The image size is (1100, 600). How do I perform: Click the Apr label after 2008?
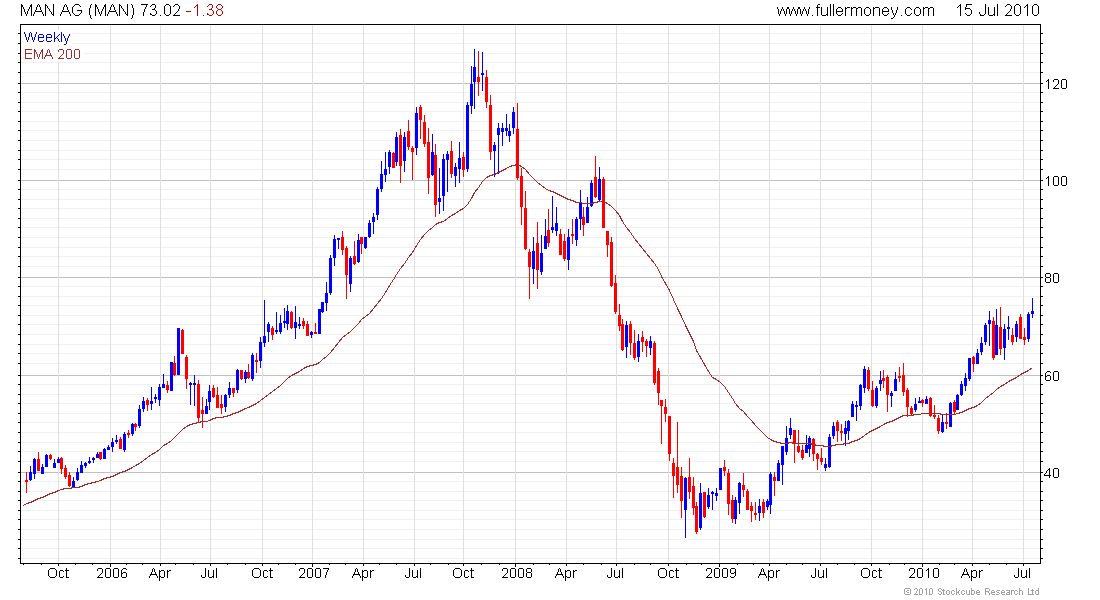tap(565, 573)
